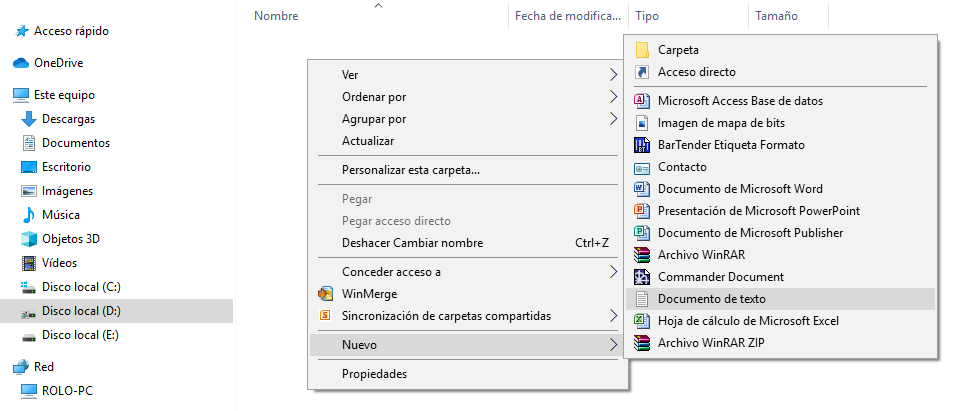Viewport: 956px width, 411px height.
Task: Click the PowerPoint presentation icon
Action: click(642, 211)
